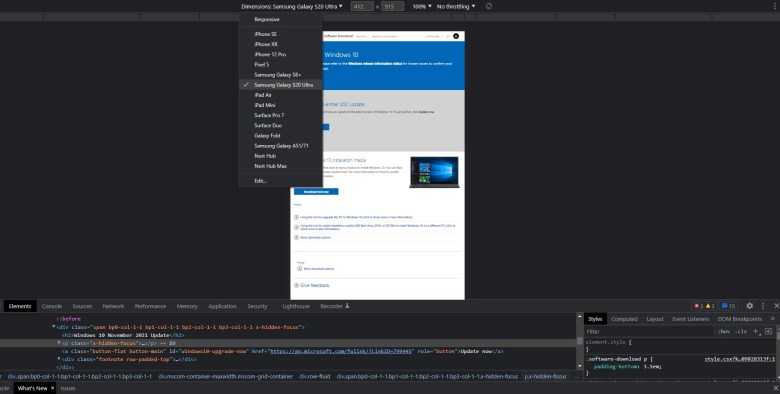Open the three-dot customize DevTools menu
This screenshot has height=394, width=780.
(763, 306)
